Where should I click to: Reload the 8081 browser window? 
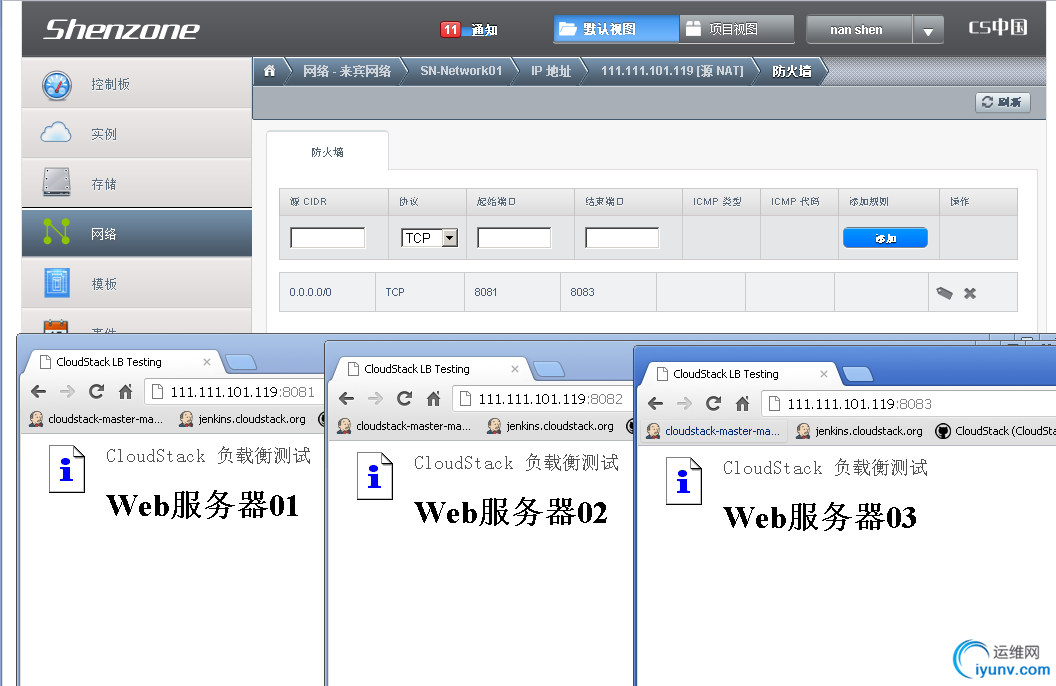pos(96,391)
